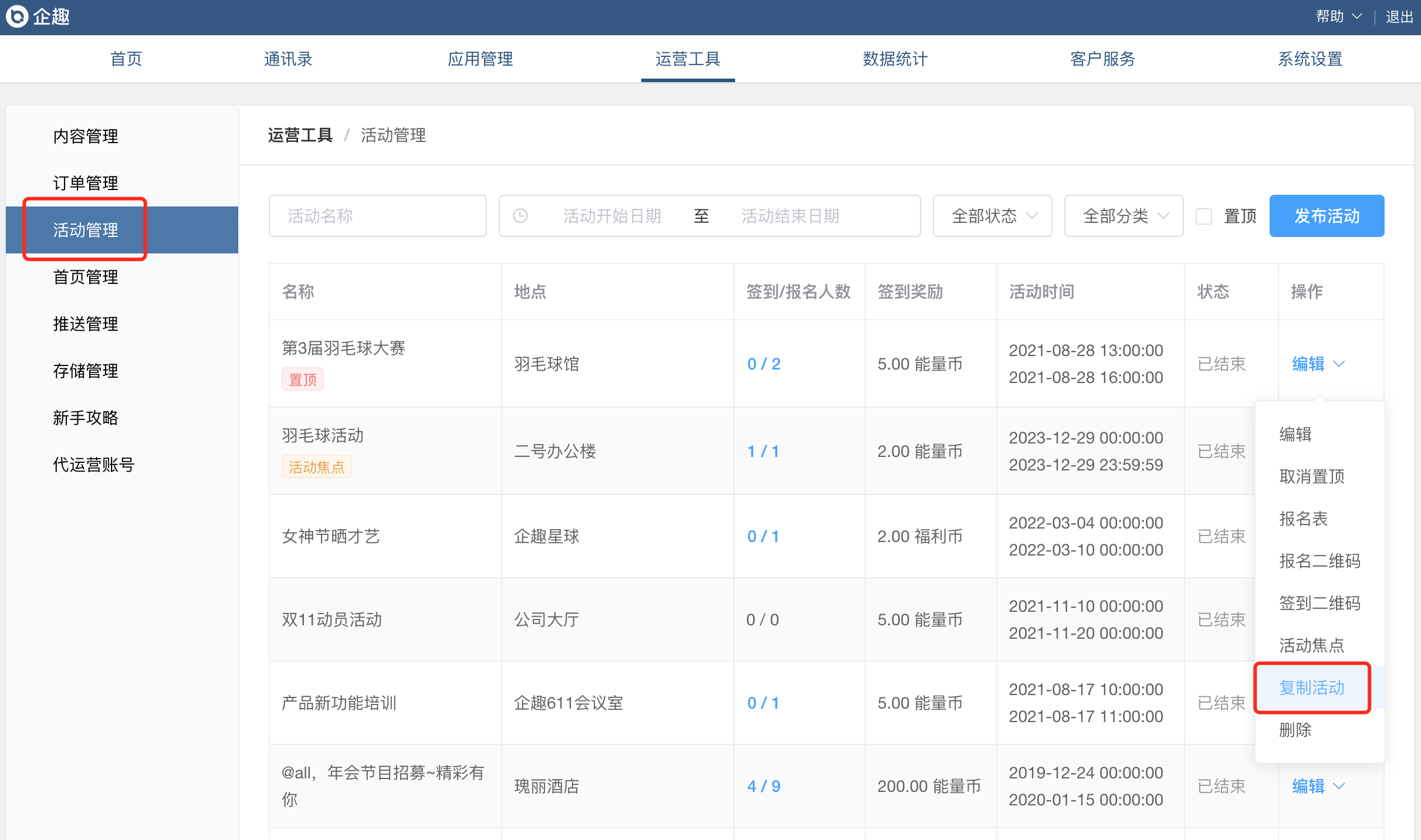1421x840 pixels.
Task: Switch to the 数据统计 tab
Action: tap(895, 59)
